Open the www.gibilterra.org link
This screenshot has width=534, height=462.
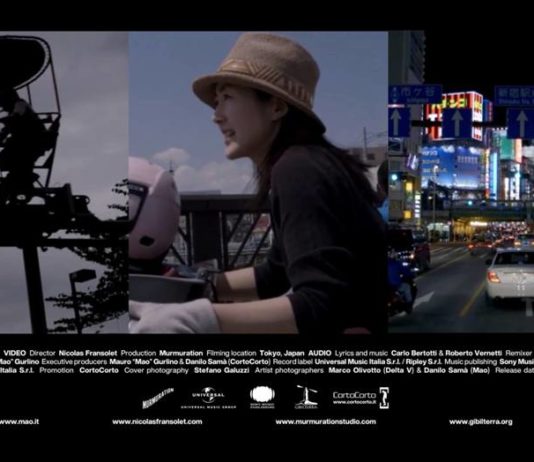pyautogui.click(x=481, y=421)
